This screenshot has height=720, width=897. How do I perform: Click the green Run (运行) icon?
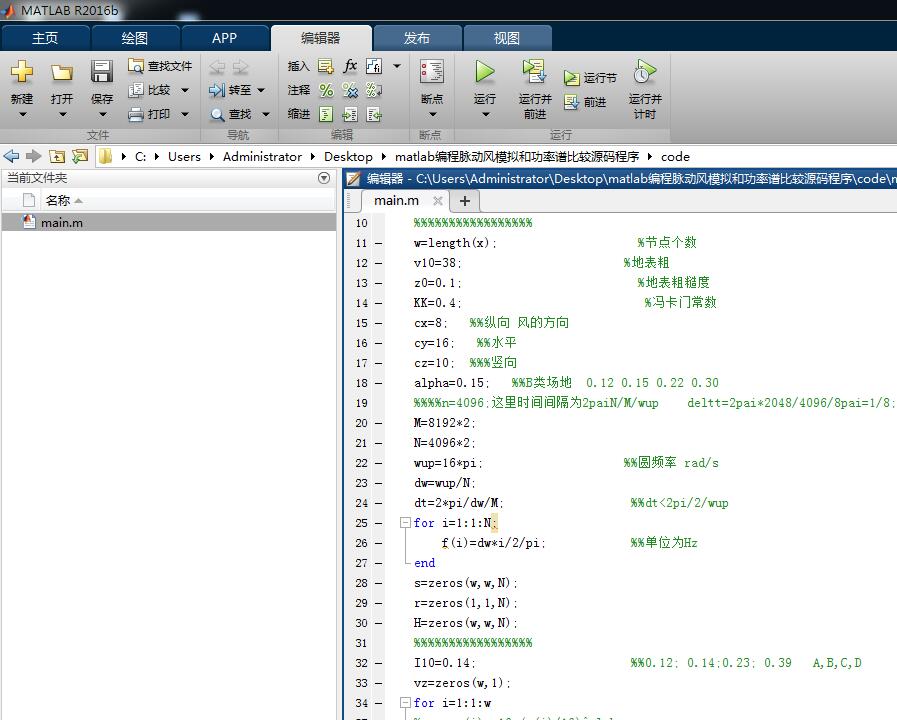click(x=485, y=72)
